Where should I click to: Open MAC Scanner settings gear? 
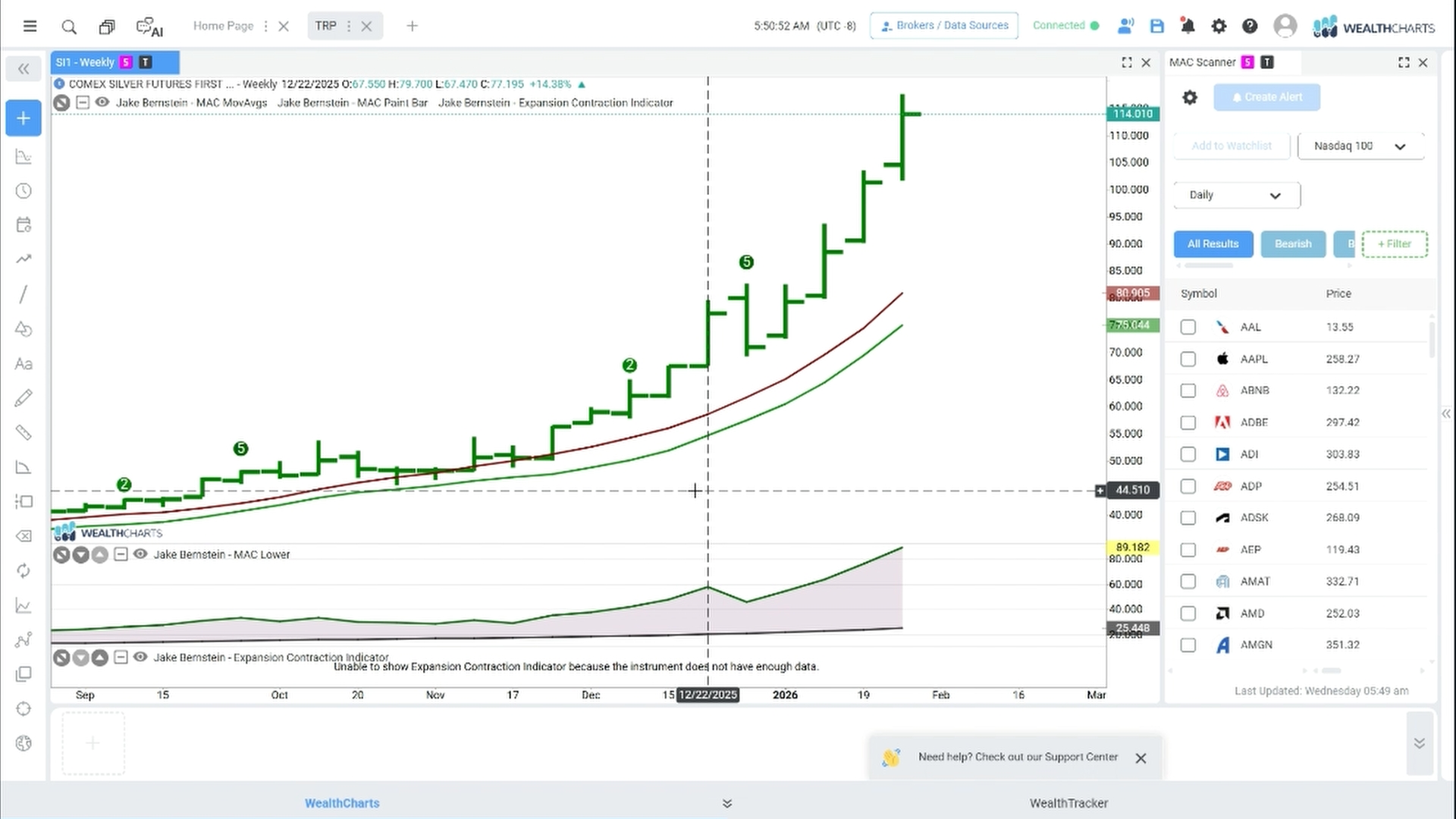1190,97
